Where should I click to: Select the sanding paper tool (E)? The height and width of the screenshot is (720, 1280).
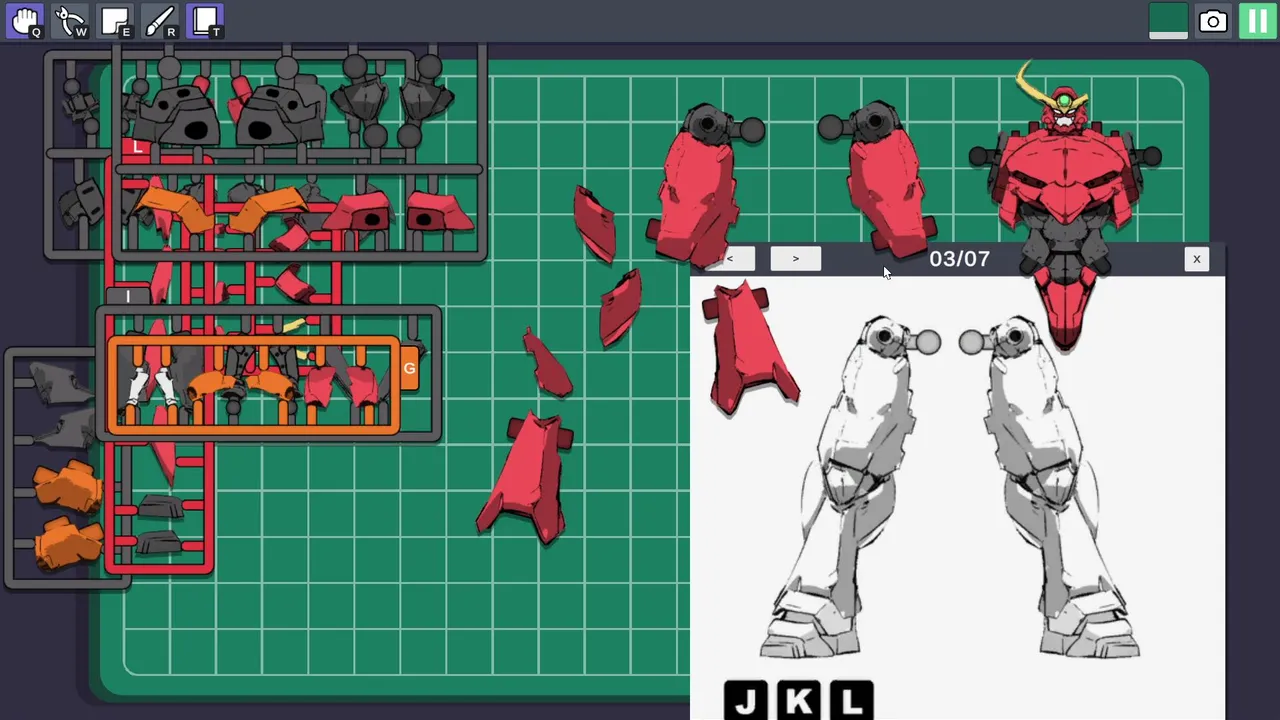(x=115, y=21)
